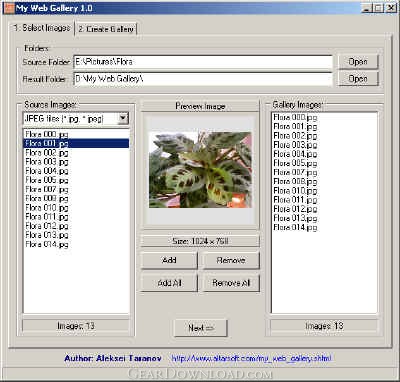The width and height of the screenshot is (400, 382).
Task: Select Flora 013.jpg in Gallery Images
Action: (x=324, y=218)
